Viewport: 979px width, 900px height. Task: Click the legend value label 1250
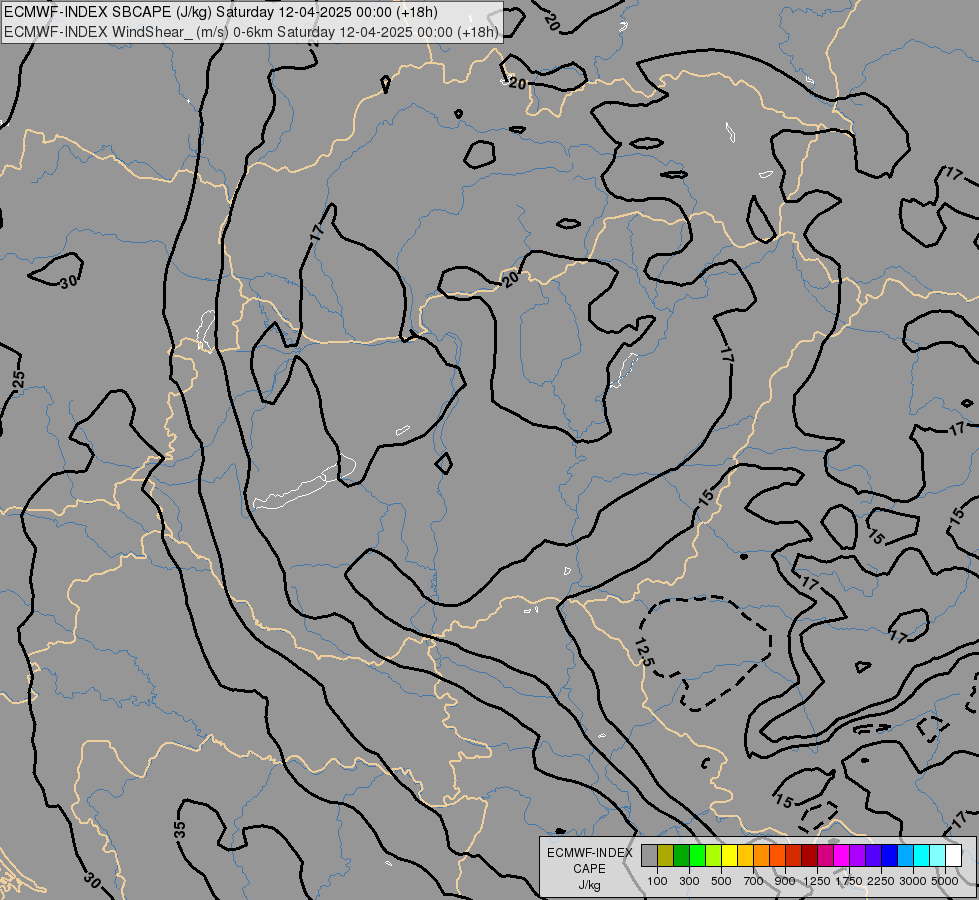pos(817,881)
